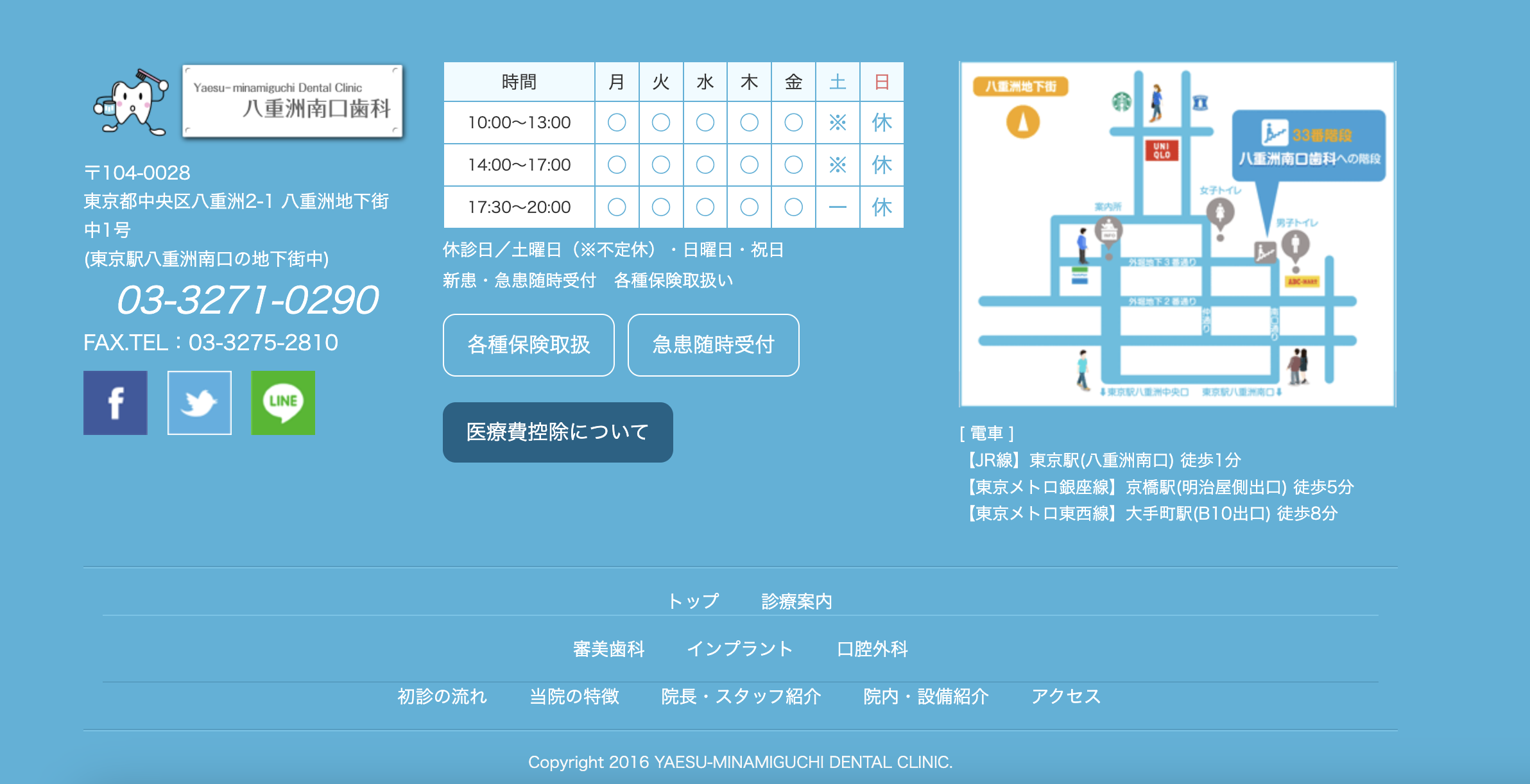Click the 水 column header
This screenshot has height=784, width=1530.
(705, 82)
